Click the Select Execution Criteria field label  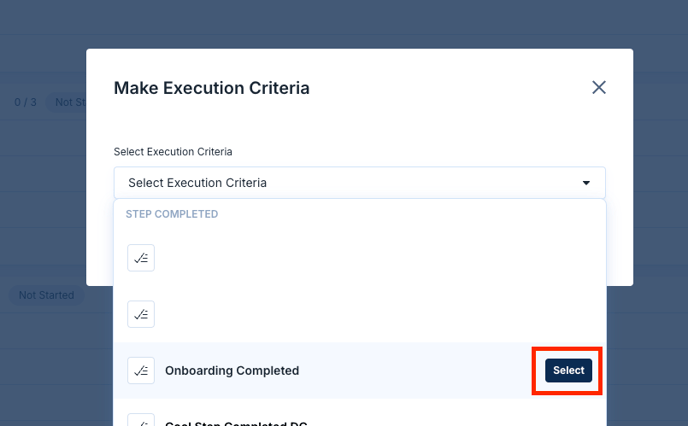pyautogui.click(x=173, y=152)
